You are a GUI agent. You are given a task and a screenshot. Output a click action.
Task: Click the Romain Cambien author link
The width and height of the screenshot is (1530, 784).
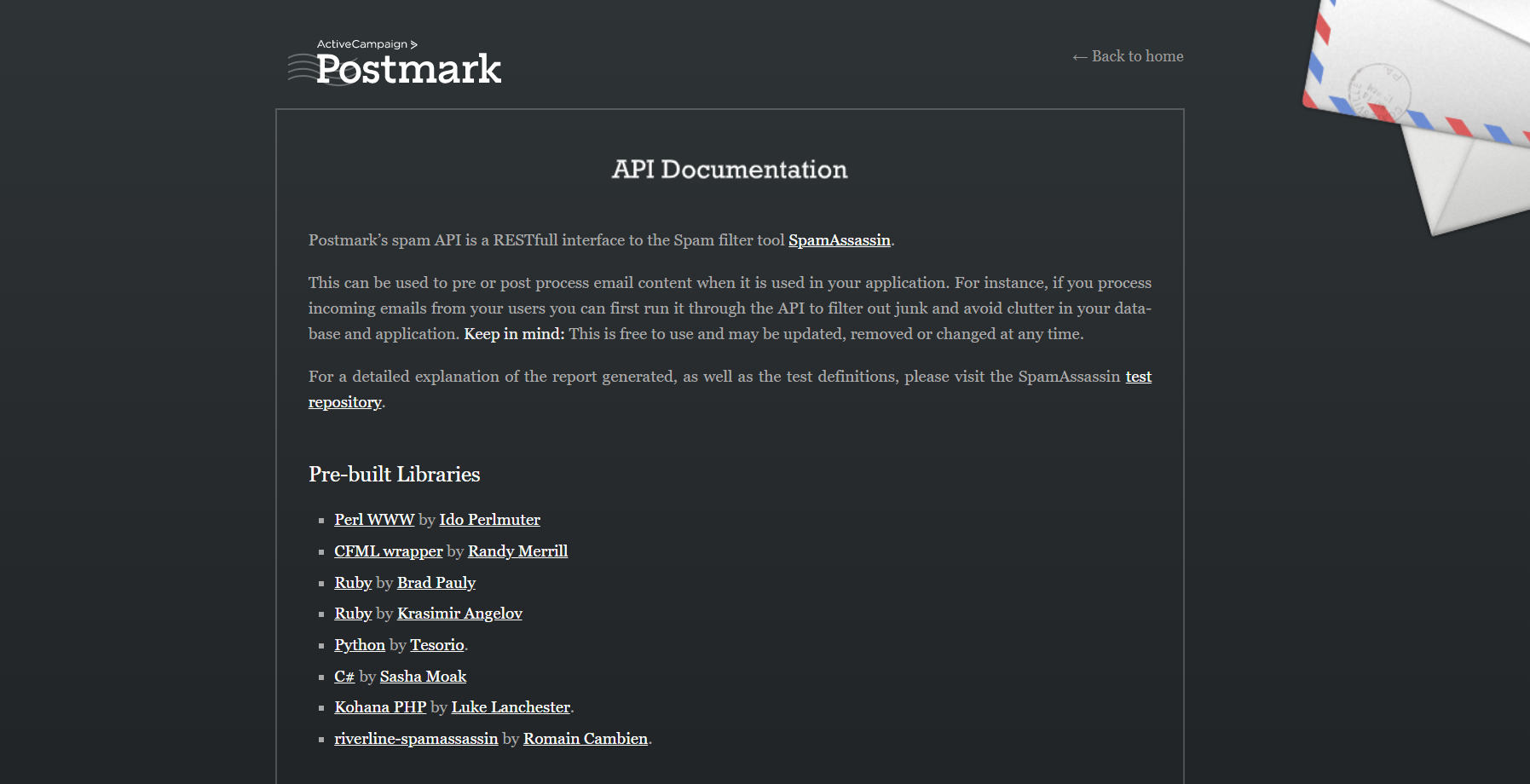pyautogui.click(x=585, y=739)
